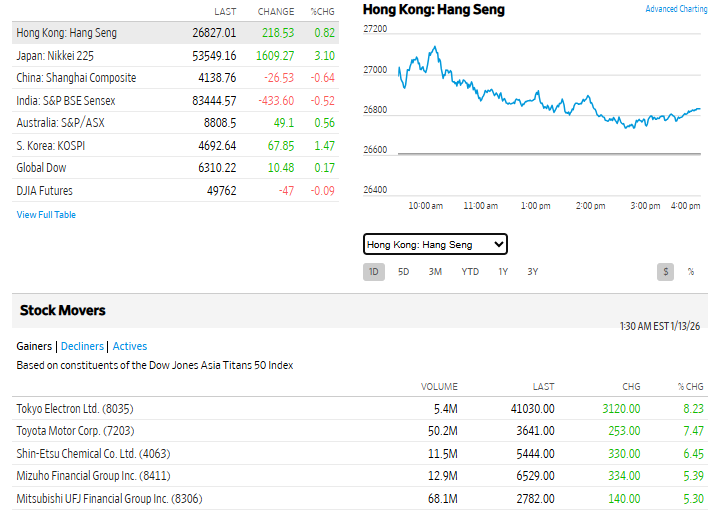Toggle chart to percent % values
This screenshot has height=513, width=714.
pyautogui.click(x=691, y=272)
